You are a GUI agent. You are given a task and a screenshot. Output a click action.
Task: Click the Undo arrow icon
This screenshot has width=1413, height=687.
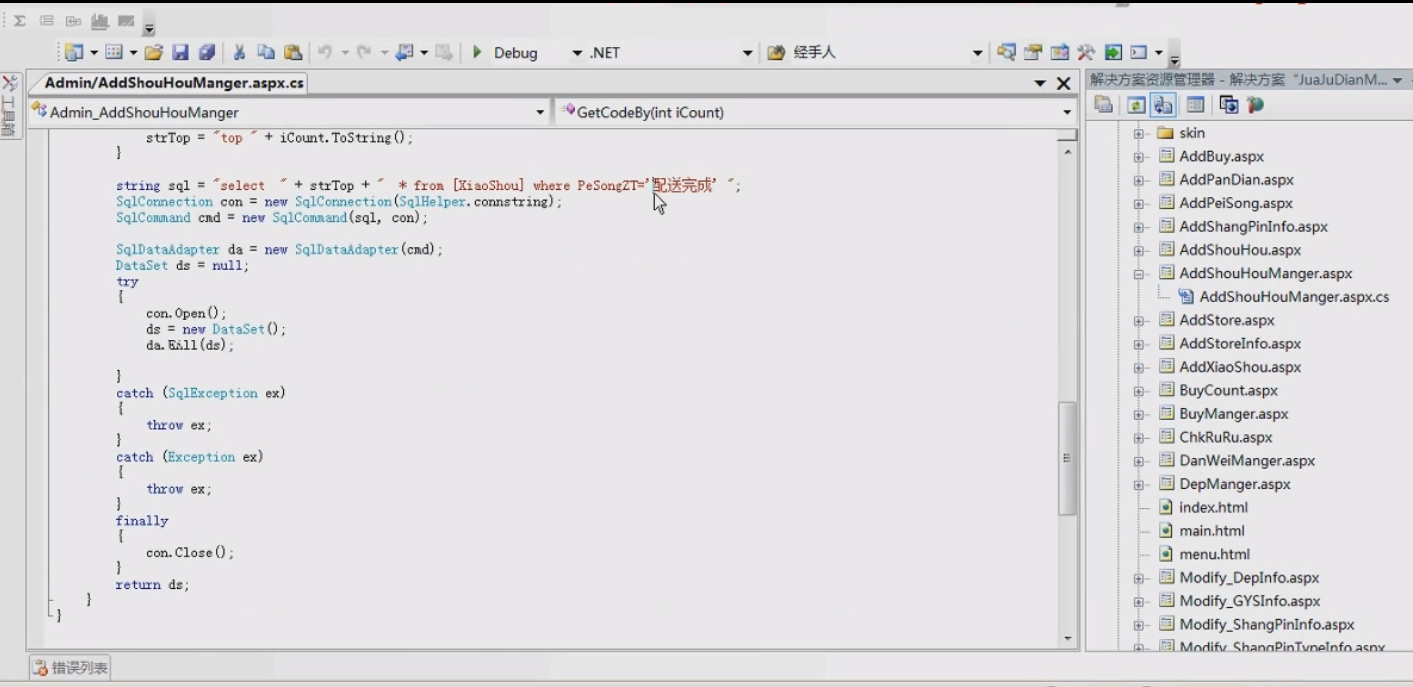tap(325, 53)
